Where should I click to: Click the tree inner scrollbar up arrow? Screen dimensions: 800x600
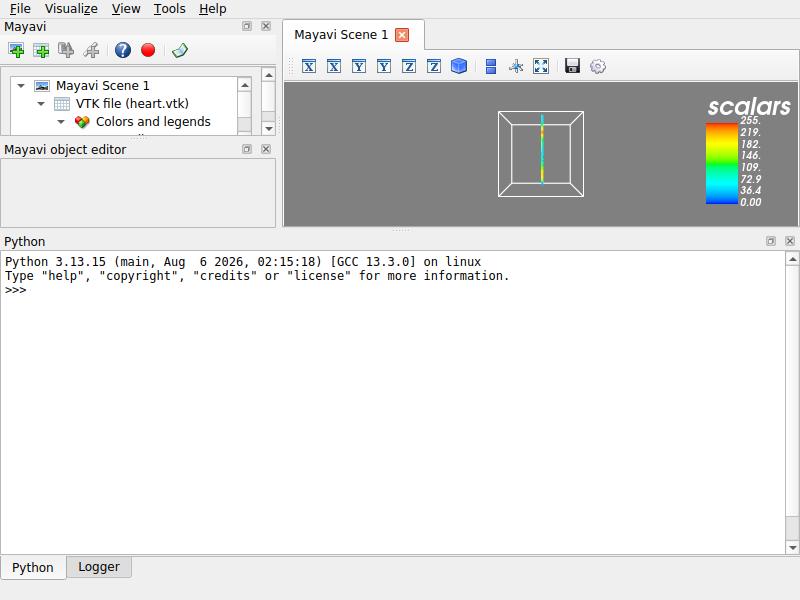click(x=245, y=85)
